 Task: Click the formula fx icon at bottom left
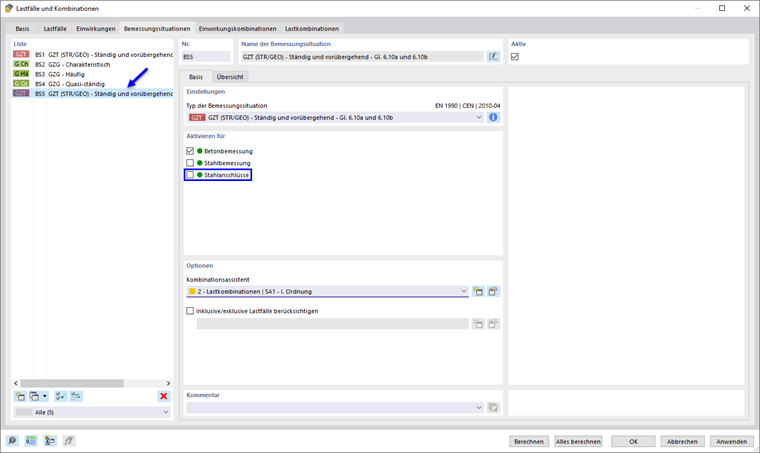point(68,440)
